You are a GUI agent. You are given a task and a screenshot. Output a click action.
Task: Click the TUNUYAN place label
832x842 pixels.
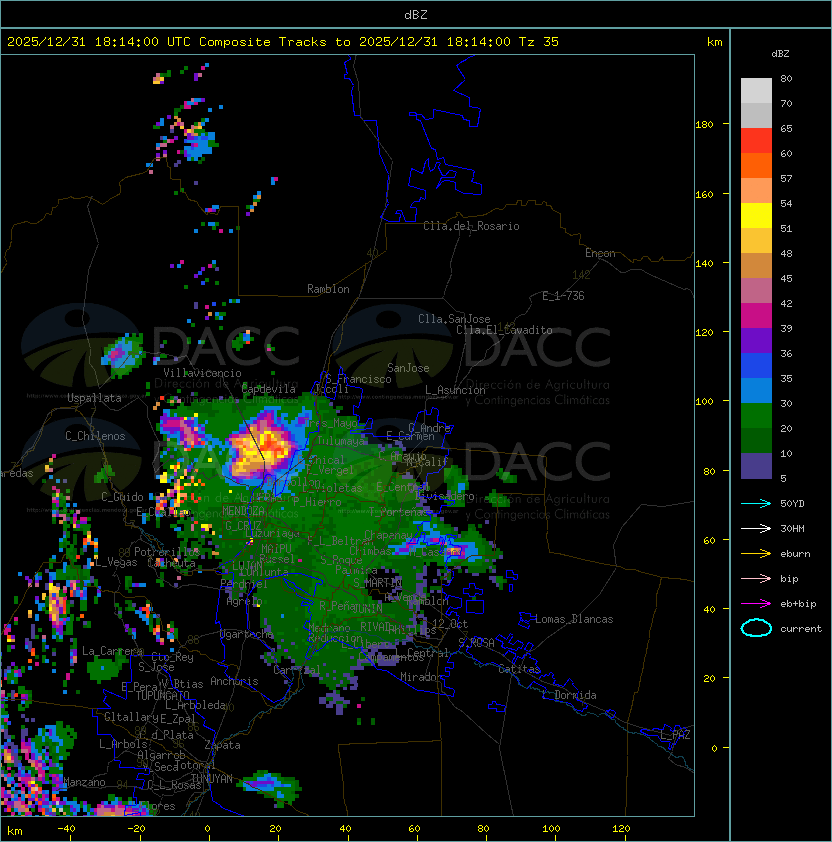pyautogui.click(x=212, y=779)
